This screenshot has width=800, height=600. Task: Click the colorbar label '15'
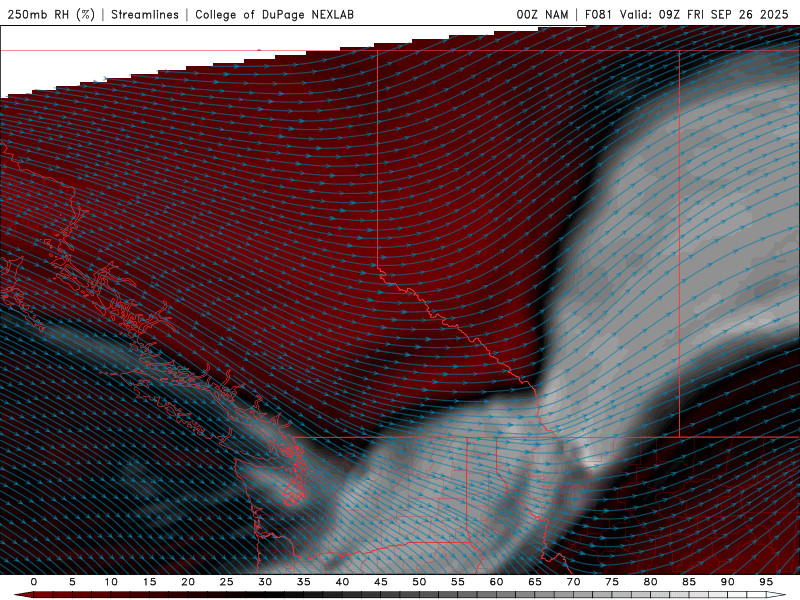point(149,582)
